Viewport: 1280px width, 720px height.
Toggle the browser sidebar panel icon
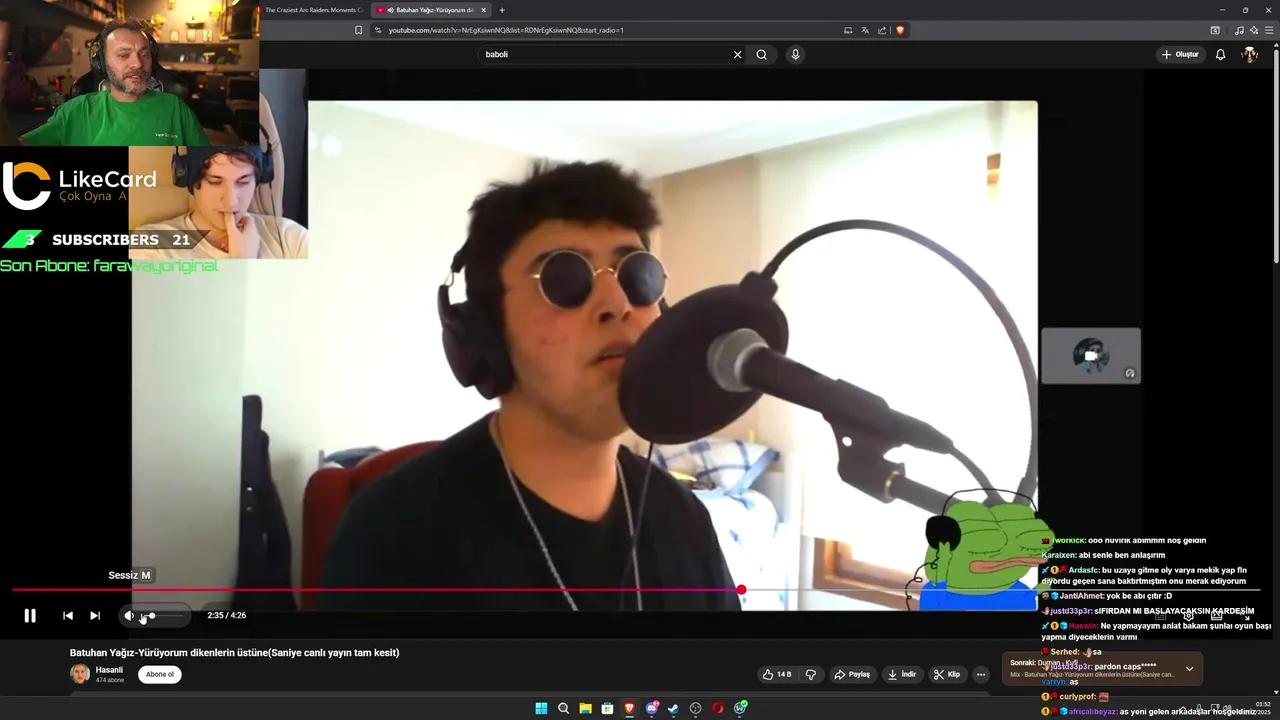pyautogui.click(x=1215, y=30)
